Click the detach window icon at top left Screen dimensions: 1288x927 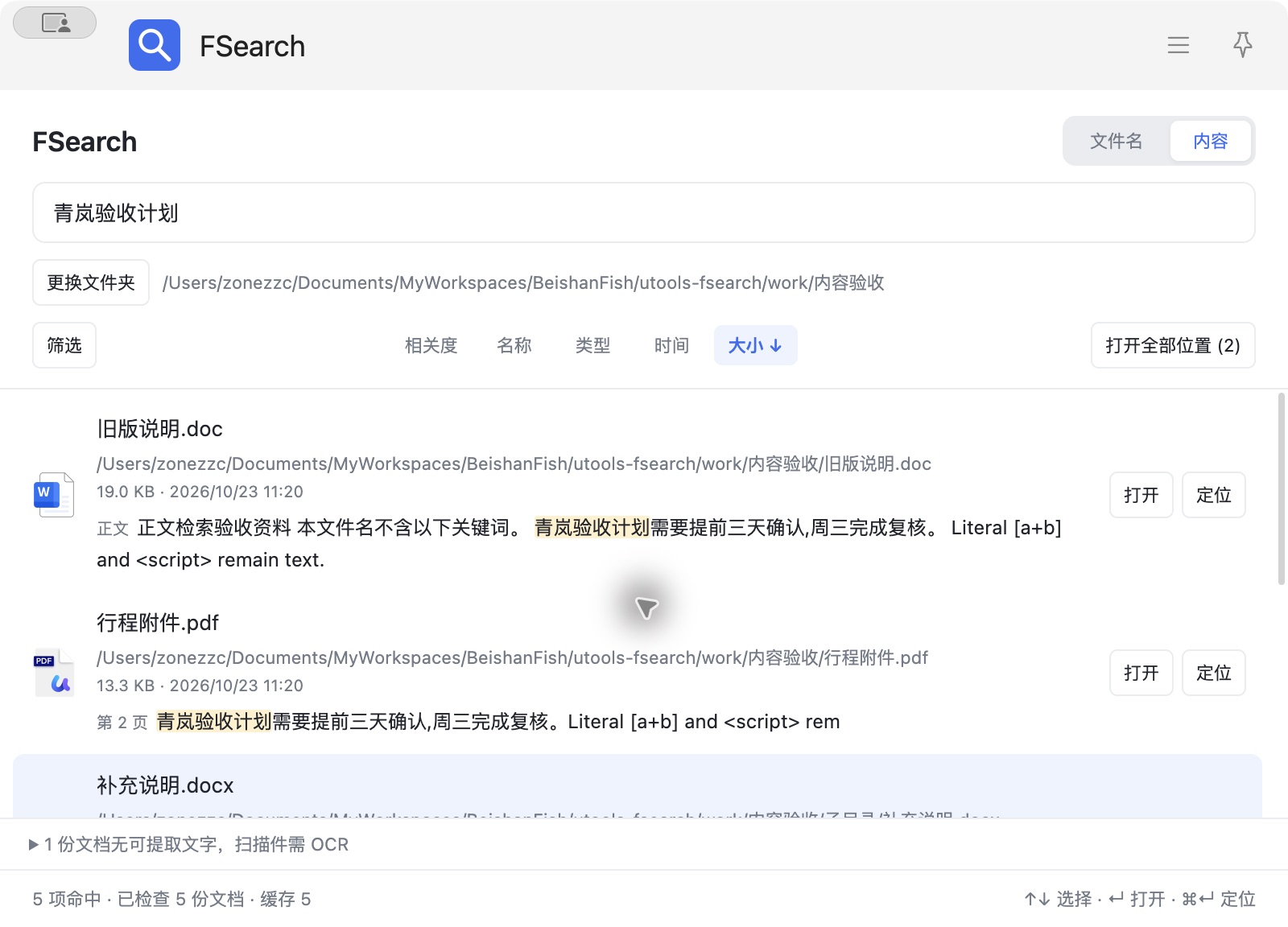(55, 23)
